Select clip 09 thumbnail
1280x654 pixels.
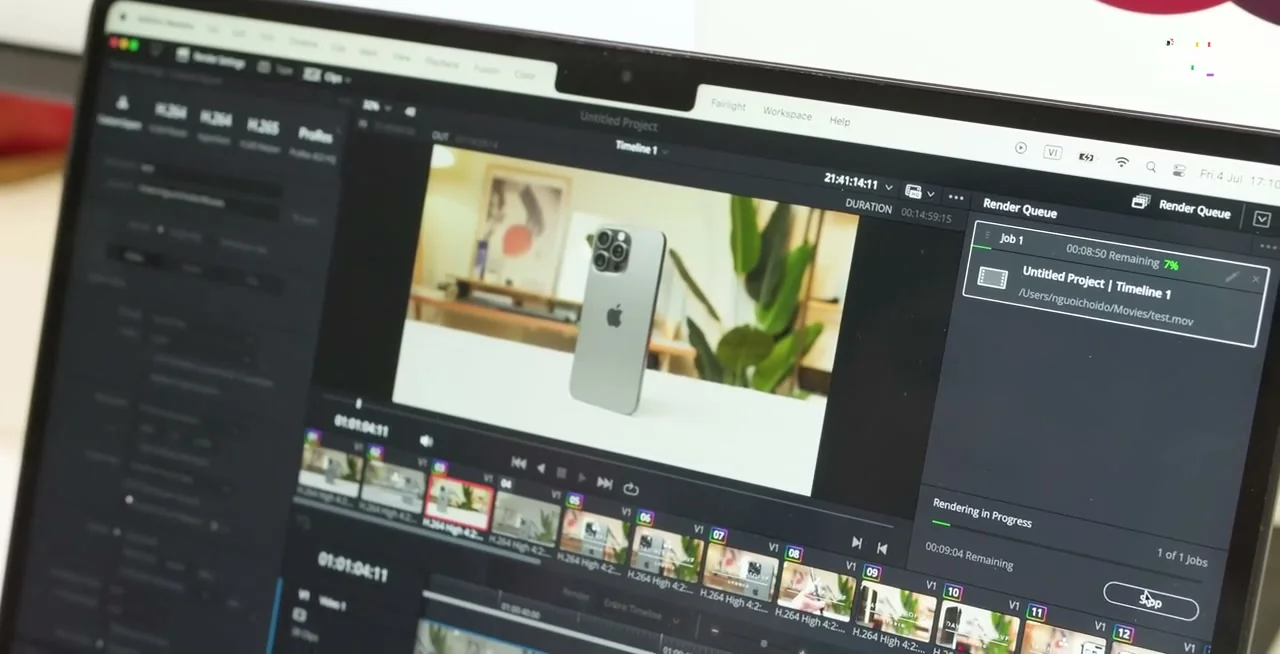[896, 612]
